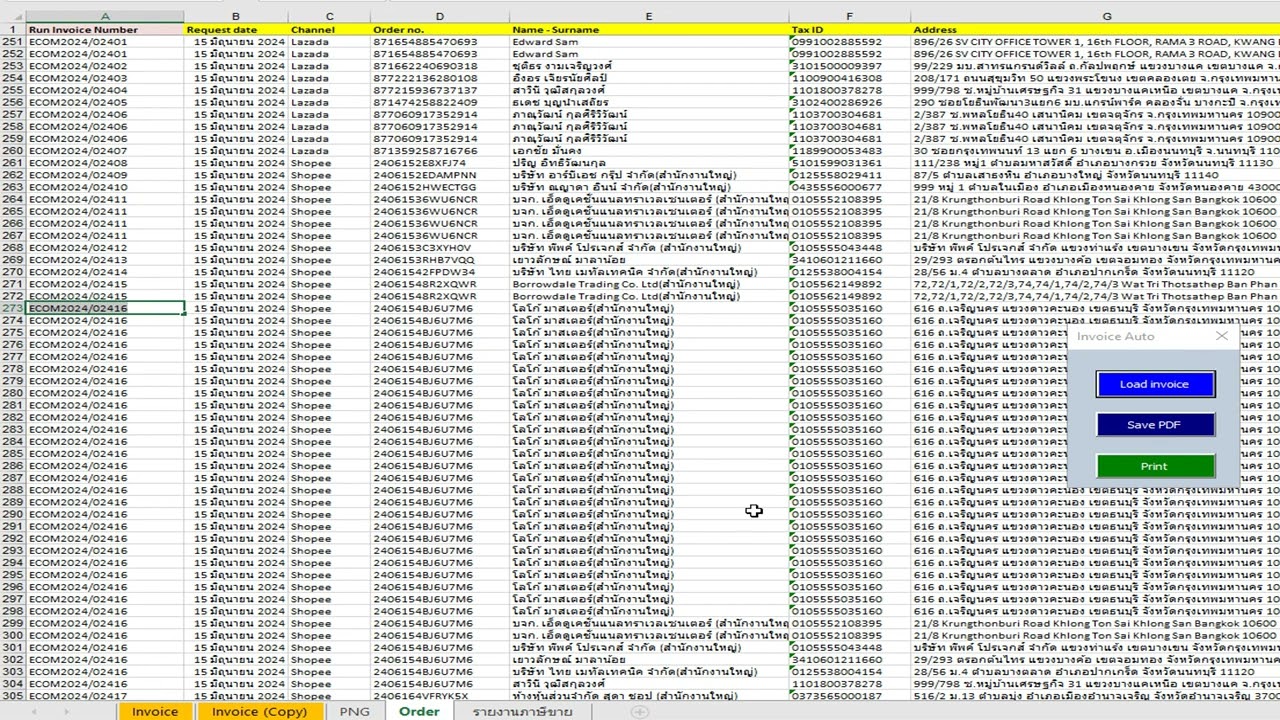Click cell ECOM2024/02409

point(105,175)
